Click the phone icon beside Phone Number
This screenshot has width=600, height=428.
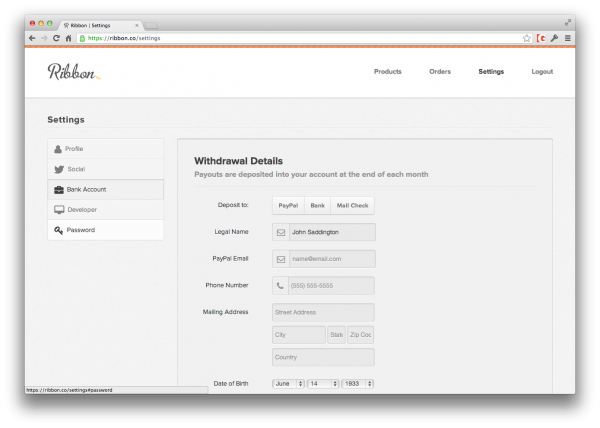coord(280,286)
